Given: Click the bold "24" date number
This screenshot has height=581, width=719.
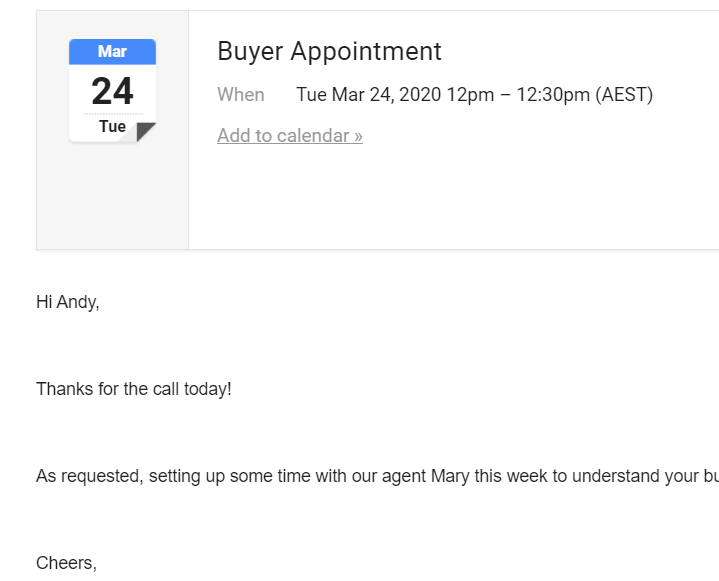Looking at the screenshot, I should tap(112, 91).
